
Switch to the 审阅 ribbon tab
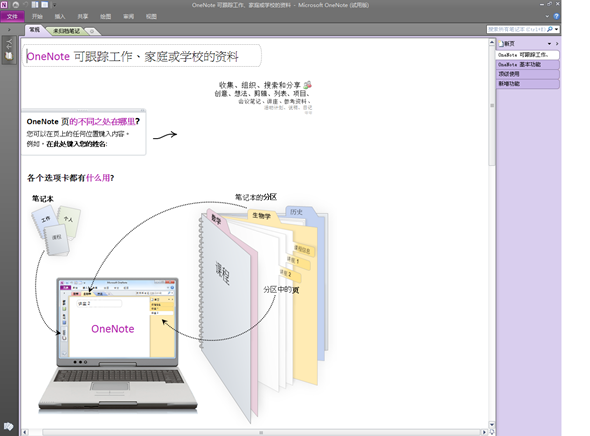tap(129, 17)
